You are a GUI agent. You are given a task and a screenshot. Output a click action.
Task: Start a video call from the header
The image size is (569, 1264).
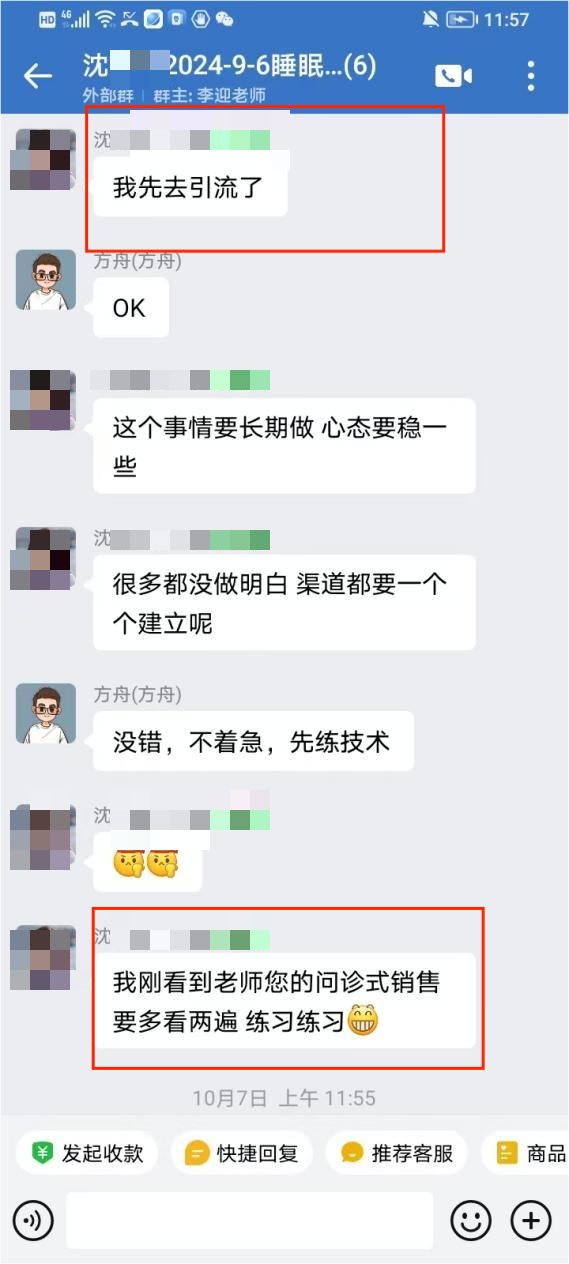coord(453,76)
